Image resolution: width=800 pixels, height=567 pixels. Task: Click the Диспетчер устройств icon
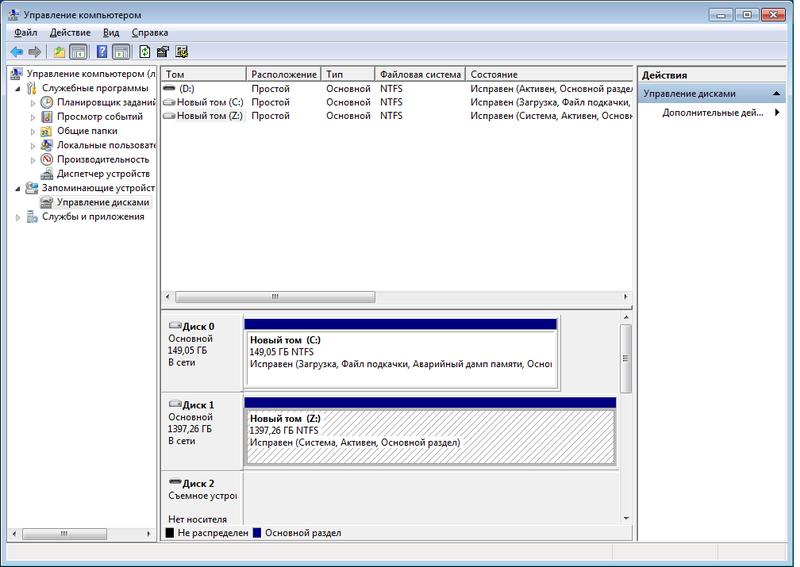[46, 174]
